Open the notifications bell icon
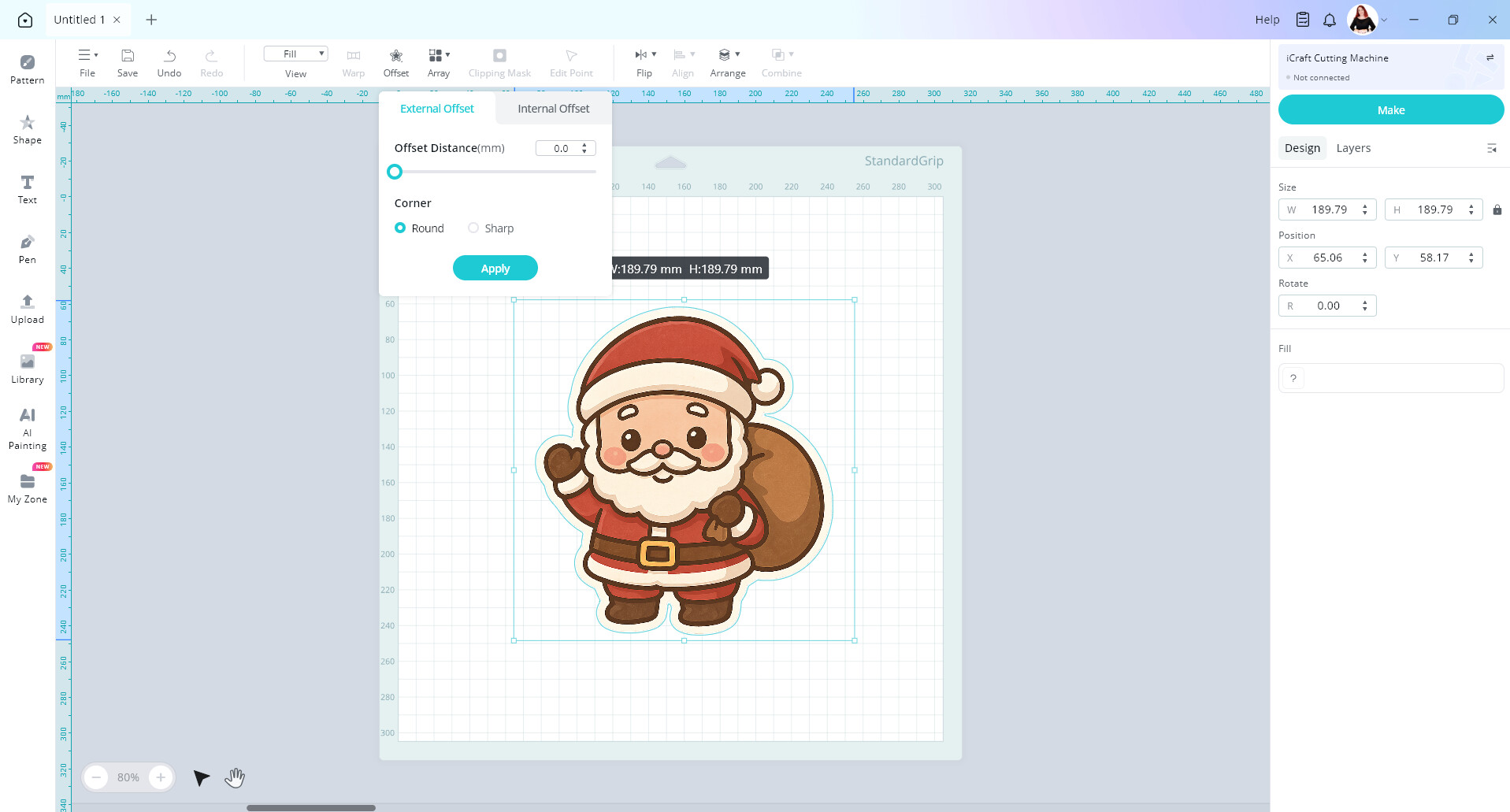The width and height of the screenshot is (1510, 812). point(1330,20)
